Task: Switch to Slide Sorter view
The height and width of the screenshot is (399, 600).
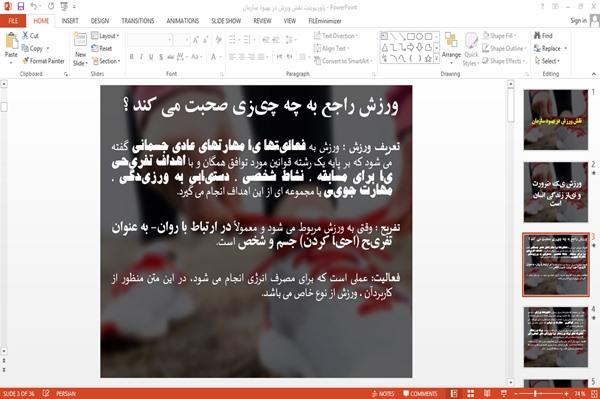Action: [471, 394]
